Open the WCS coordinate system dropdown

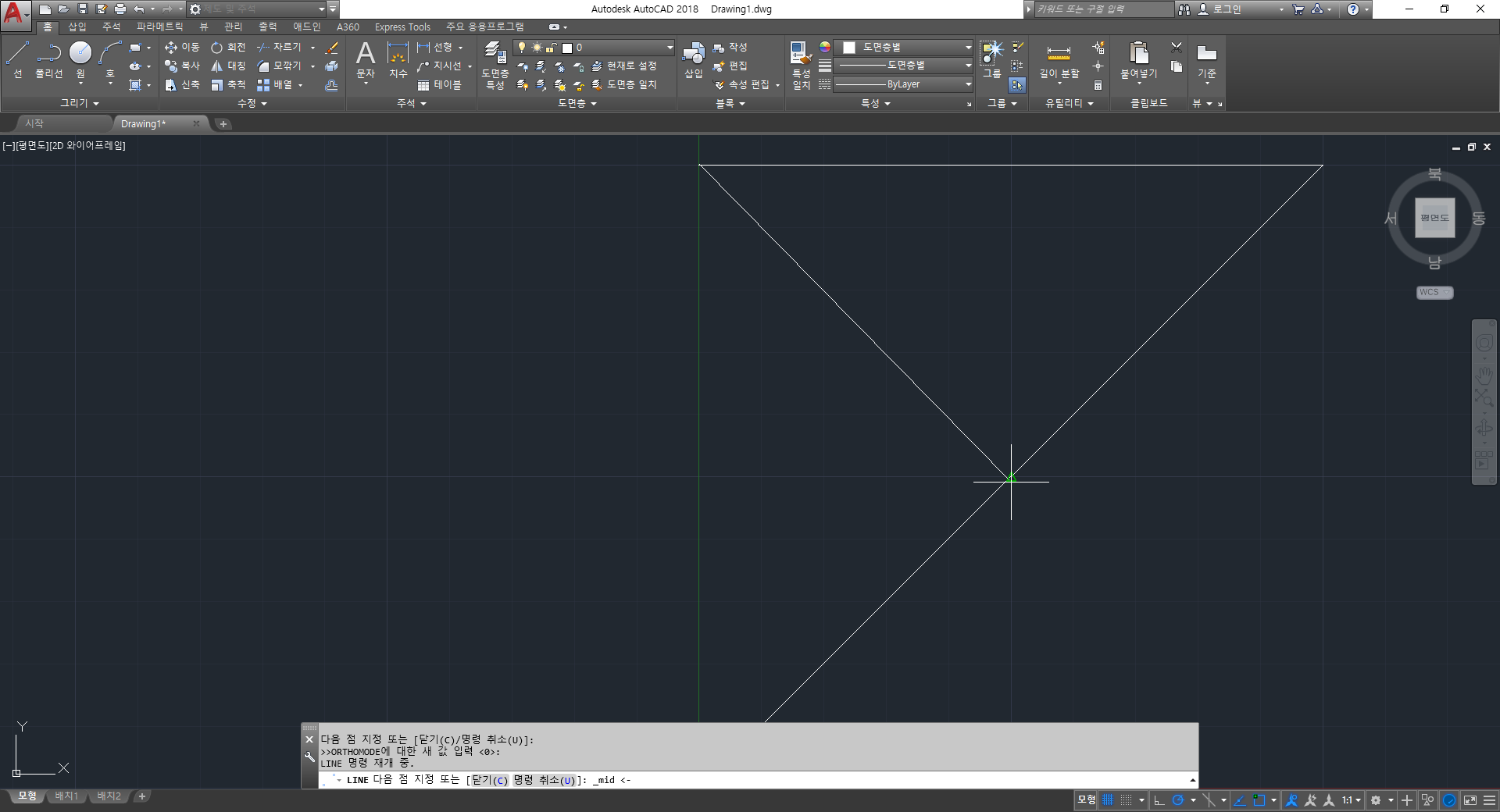pos(1434,292)
